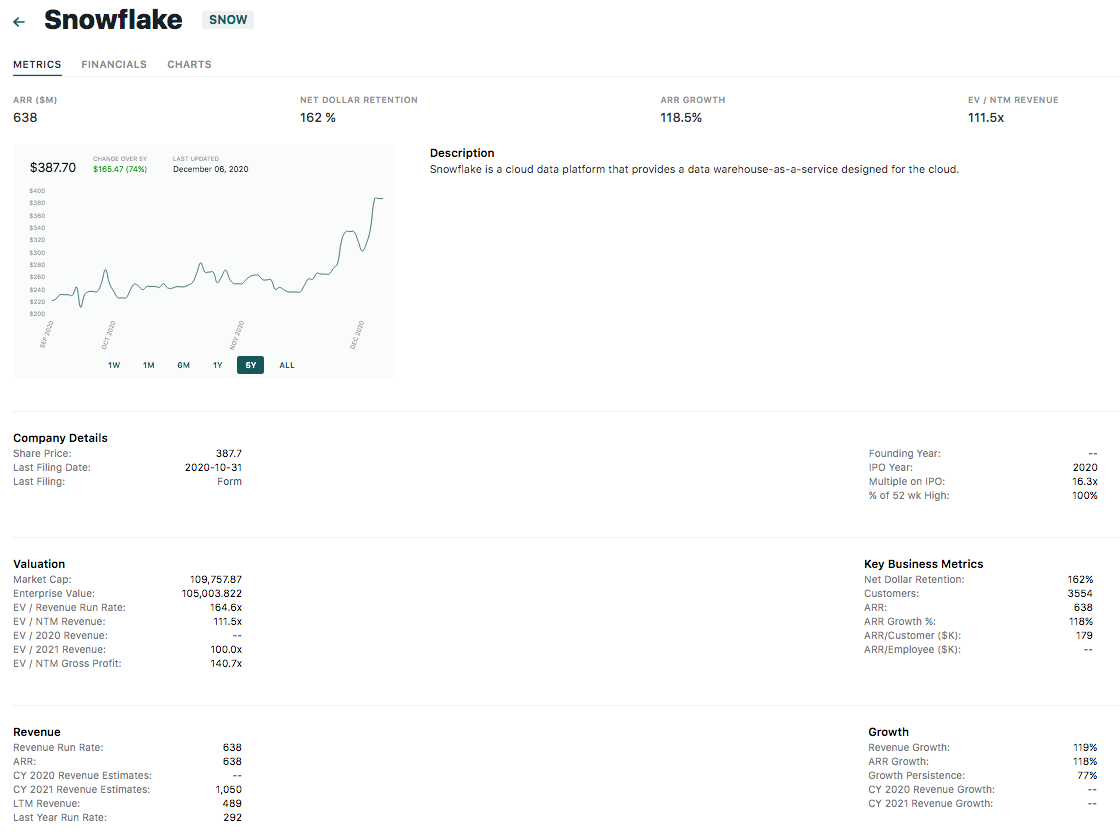Click the top EV / NTM Revenue 111.5x

click(986, 118)
